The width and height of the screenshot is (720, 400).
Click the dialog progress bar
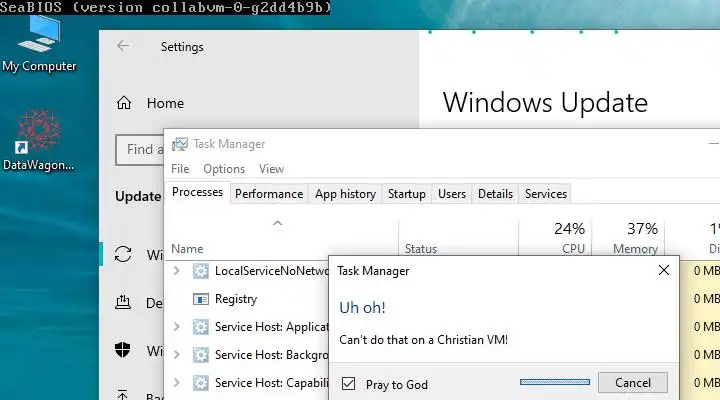(x=554, y=382)
